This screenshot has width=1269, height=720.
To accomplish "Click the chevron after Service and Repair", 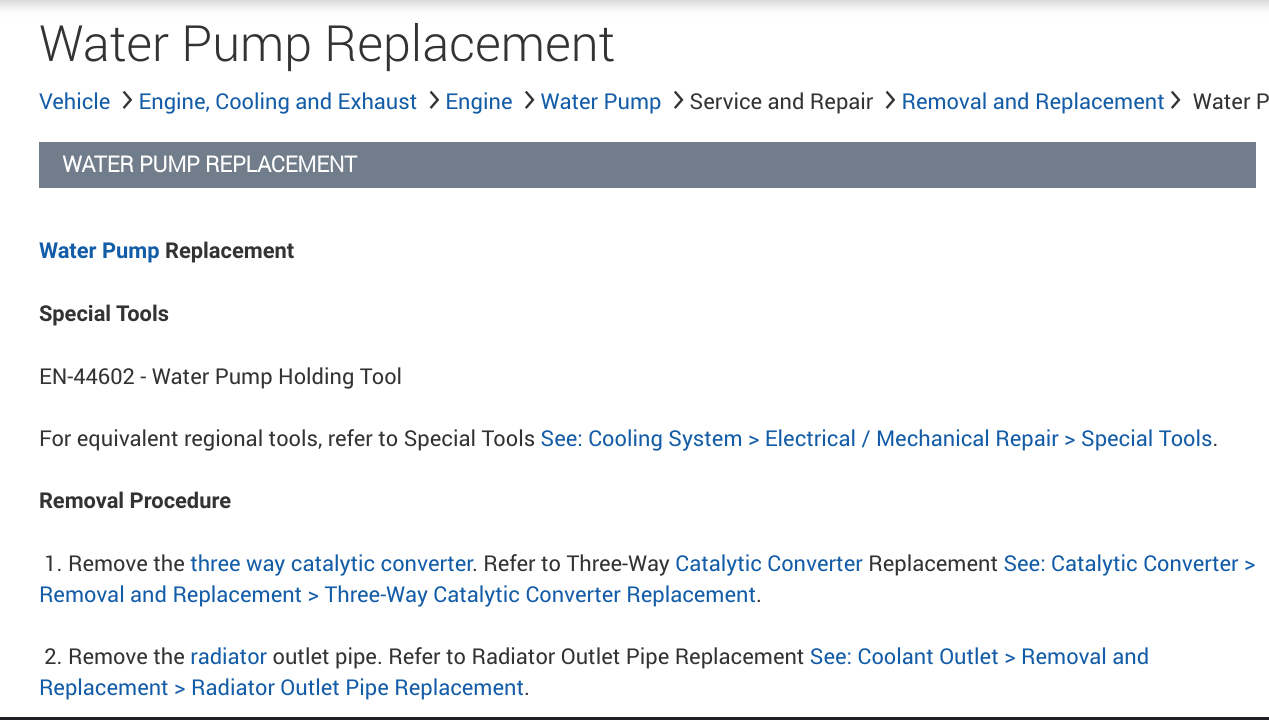I will tap(889, 101).
